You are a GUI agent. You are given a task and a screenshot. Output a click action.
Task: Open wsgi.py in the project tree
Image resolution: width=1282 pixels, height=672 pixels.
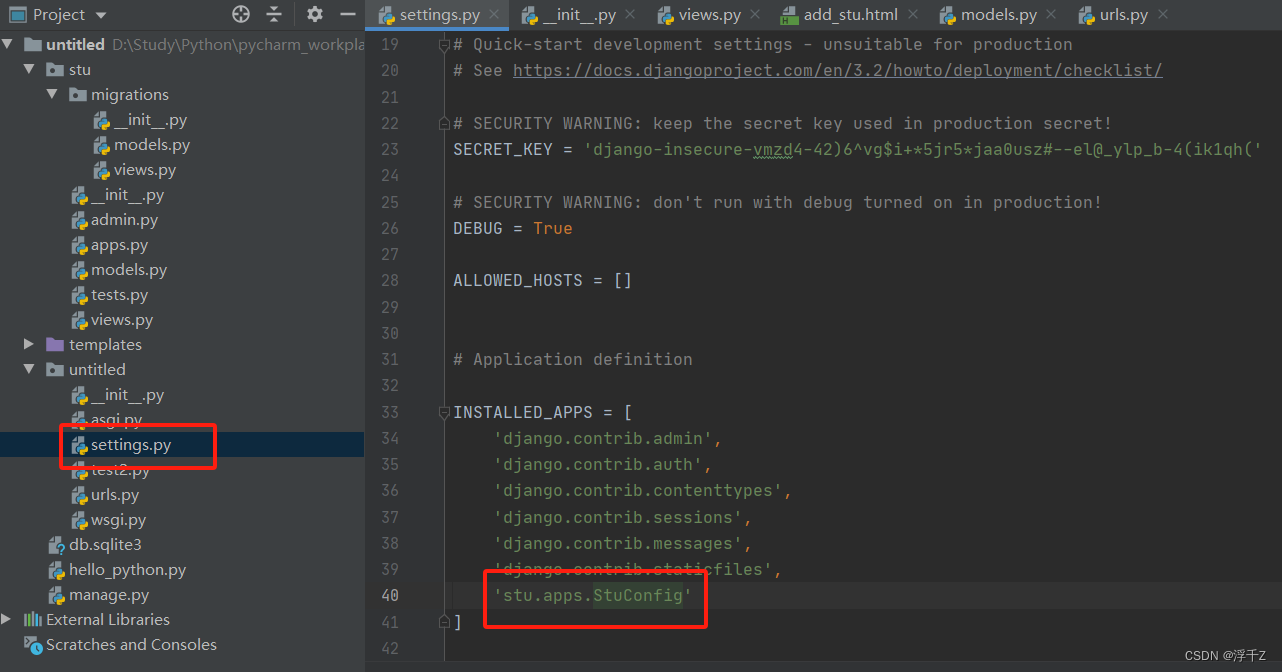click(x=118, y=519)
